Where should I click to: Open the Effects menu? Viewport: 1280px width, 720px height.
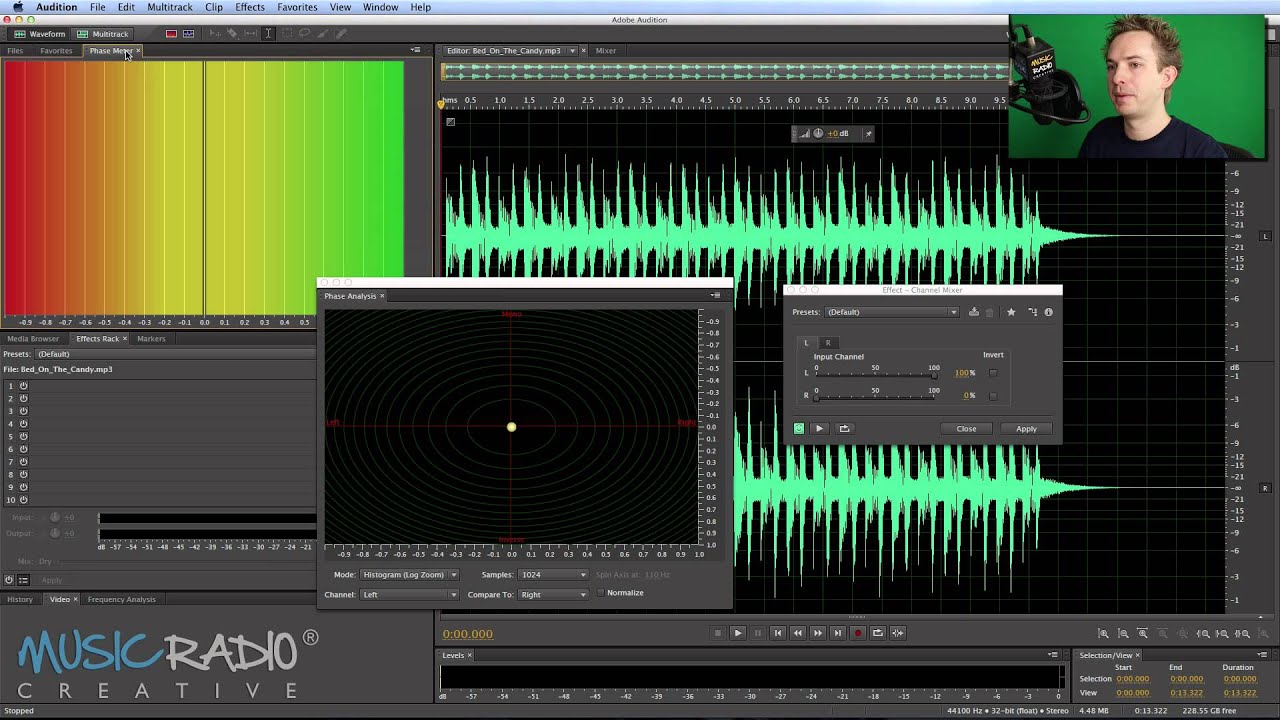(250, 7)
